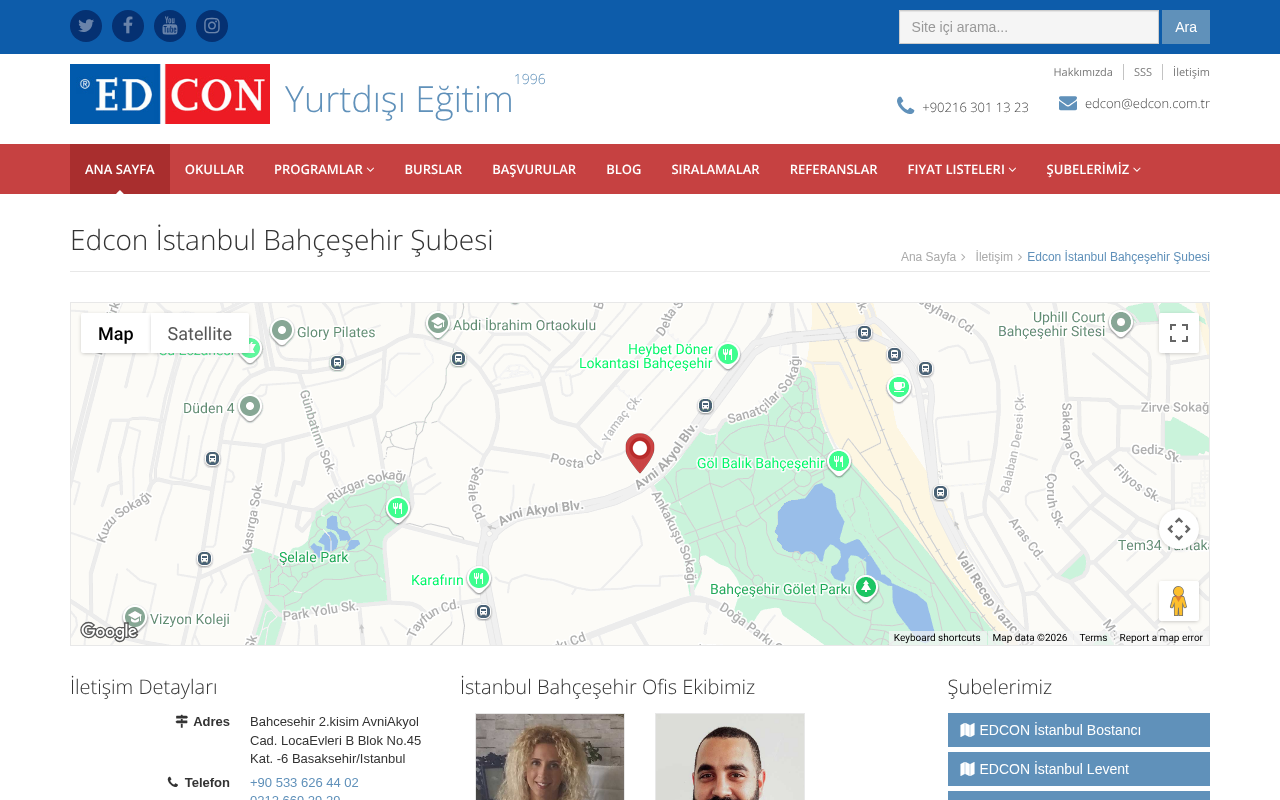Screen dimensions: 1280x800
Task: Open the REFERANSLAR menu item
Action: coord(834,169)
